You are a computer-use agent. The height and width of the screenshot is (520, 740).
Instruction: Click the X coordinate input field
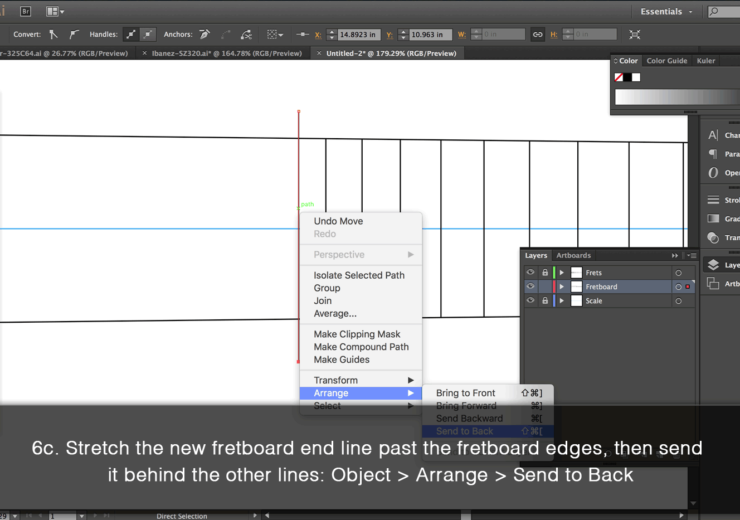point(360,34)
